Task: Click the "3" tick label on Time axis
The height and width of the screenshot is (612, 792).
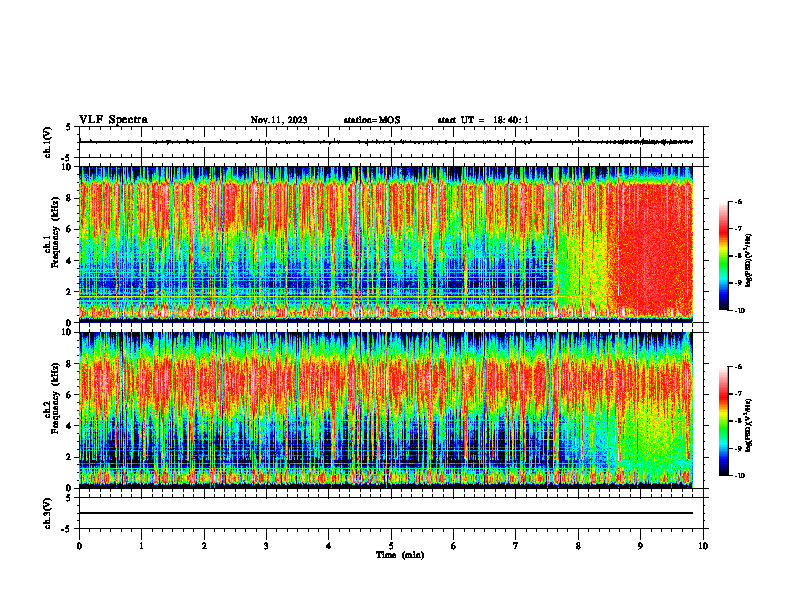Action: coord(266,546)
